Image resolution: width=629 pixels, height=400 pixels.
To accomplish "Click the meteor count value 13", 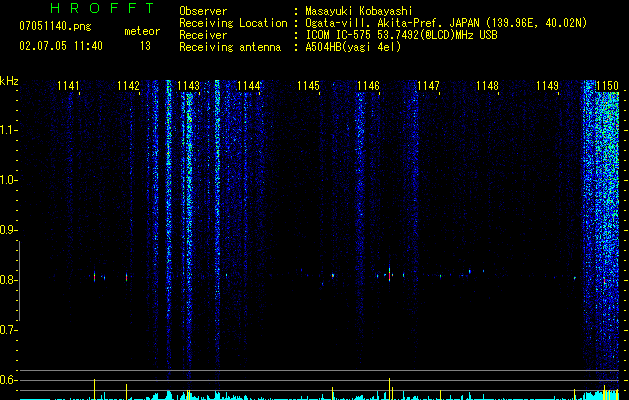I will tap(145, 46).
